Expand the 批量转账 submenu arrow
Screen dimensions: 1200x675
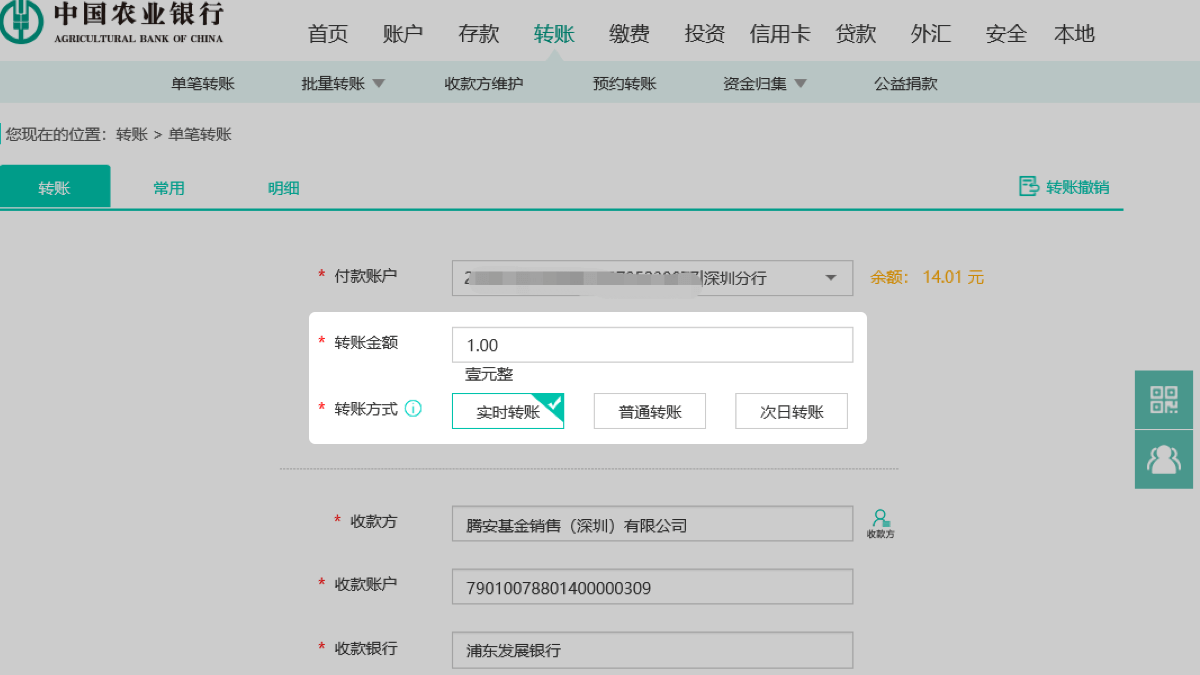(378, 84)
